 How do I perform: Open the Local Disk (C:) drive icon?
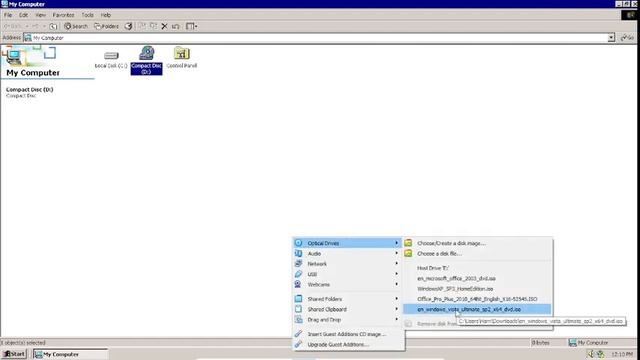coord(111,55)
